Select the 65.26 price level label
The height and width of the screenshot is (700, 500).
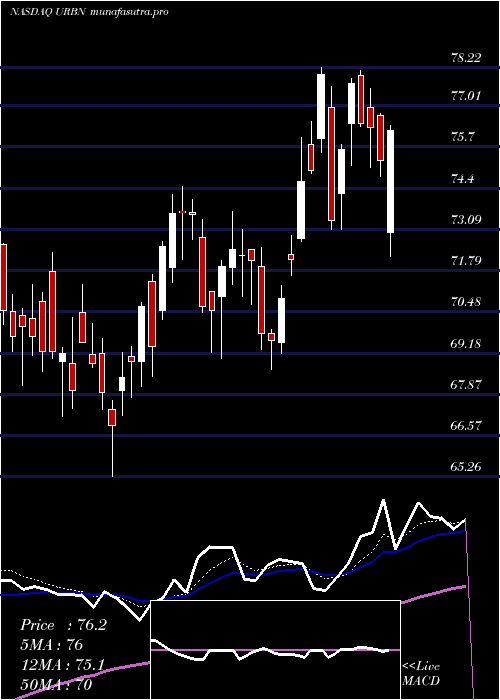pos(467,467)
